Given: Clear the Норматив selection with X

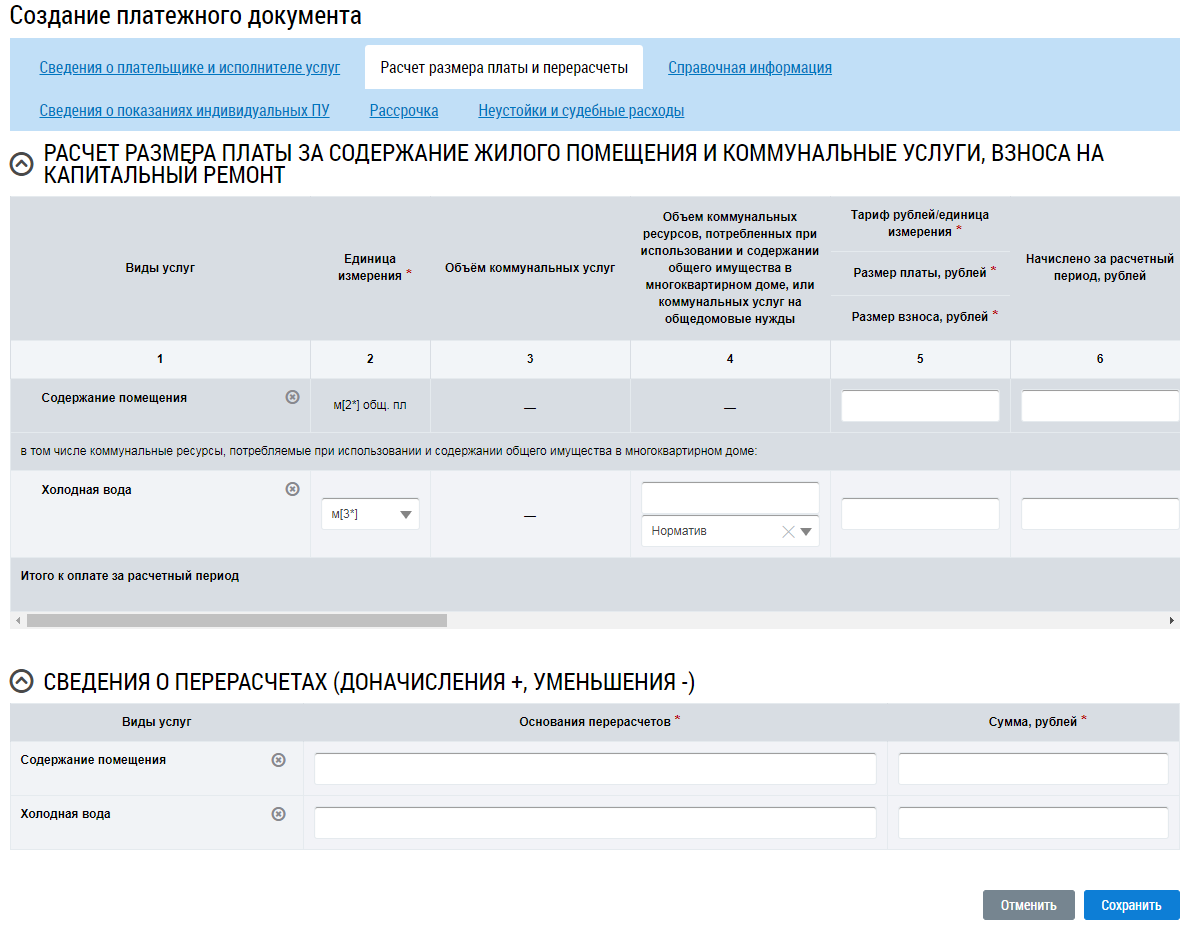Looking at the screenshot, I should tap(788, 532).
